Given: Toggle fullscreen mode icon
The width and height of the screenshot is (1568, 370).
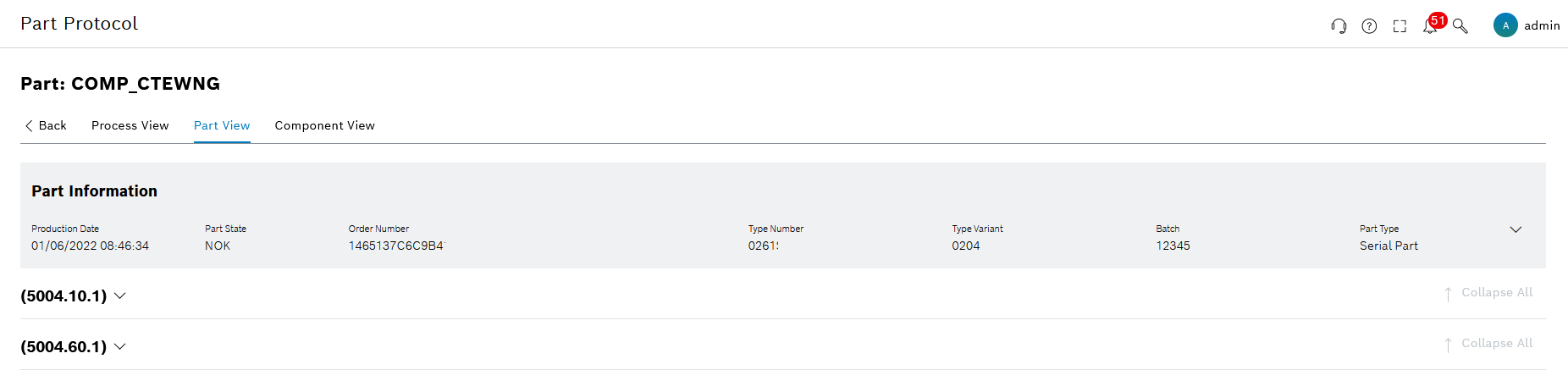Looking at the screenshot, I should [1400, 26].
